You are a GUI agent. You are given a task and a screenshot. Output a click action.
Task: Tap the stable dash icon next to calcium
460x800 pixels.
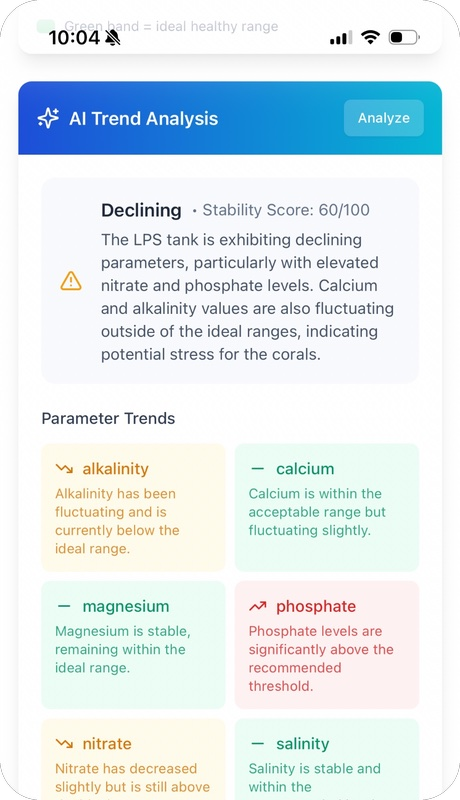click(258, 468)
